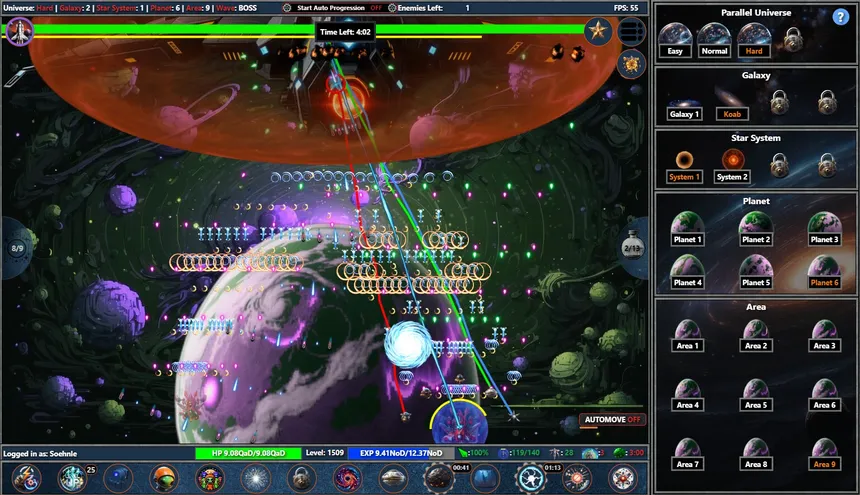Click the Logged in as: Soehnle text
860x495 pixels.
click(x=40, y=454)
